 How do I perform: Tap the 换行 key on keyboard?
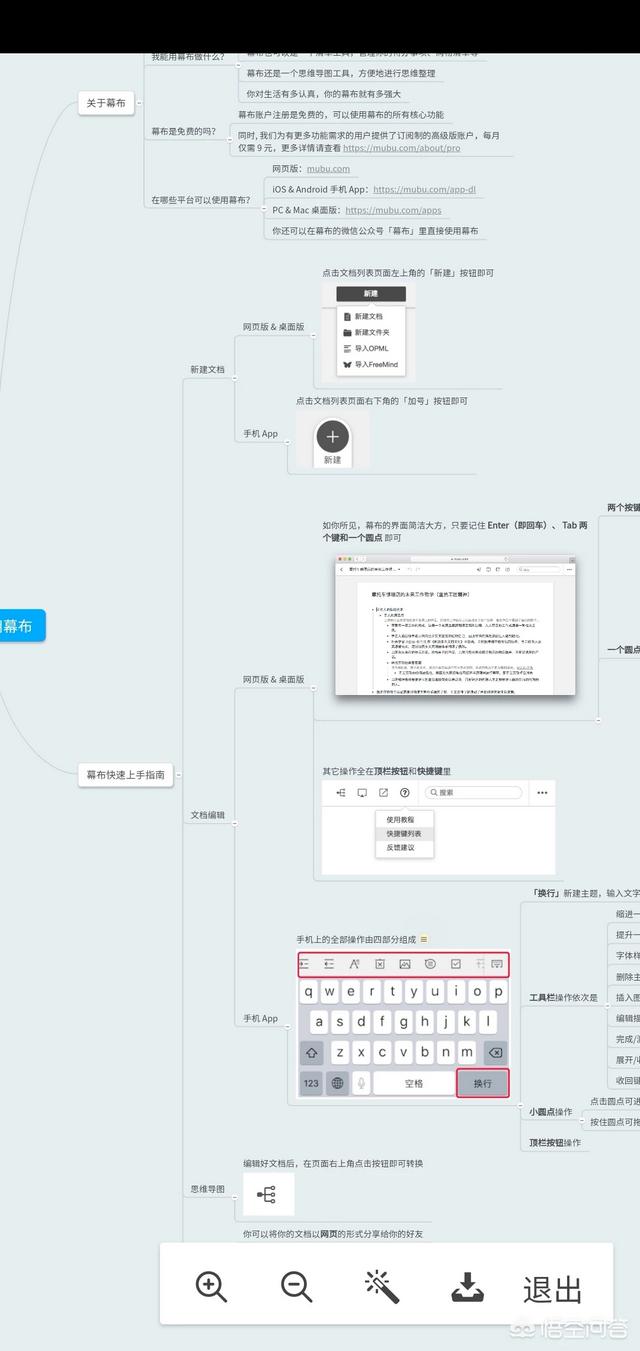click(x=483, y=1083)
